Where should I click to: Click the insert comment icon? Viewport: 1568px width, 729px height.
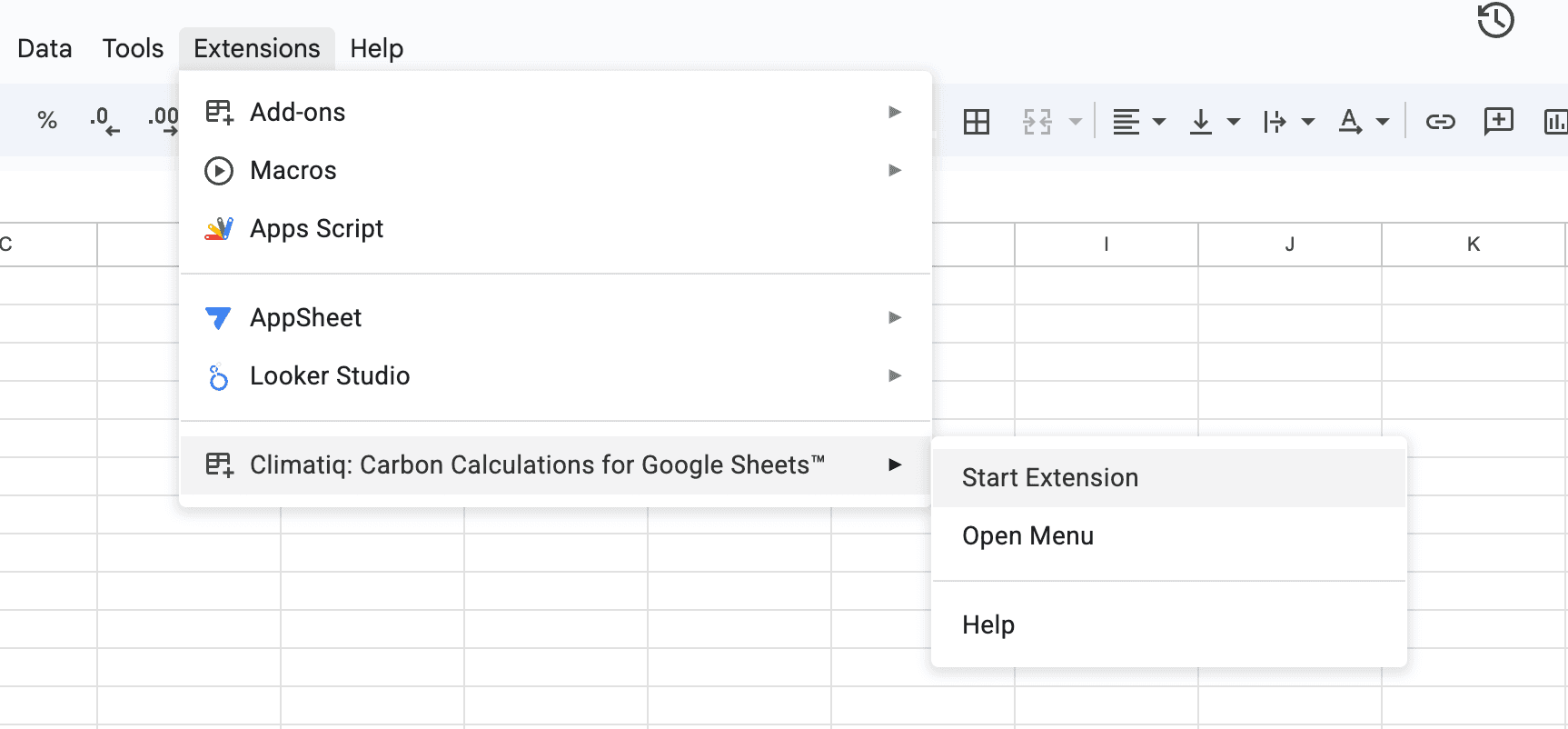click(1498, 121)
